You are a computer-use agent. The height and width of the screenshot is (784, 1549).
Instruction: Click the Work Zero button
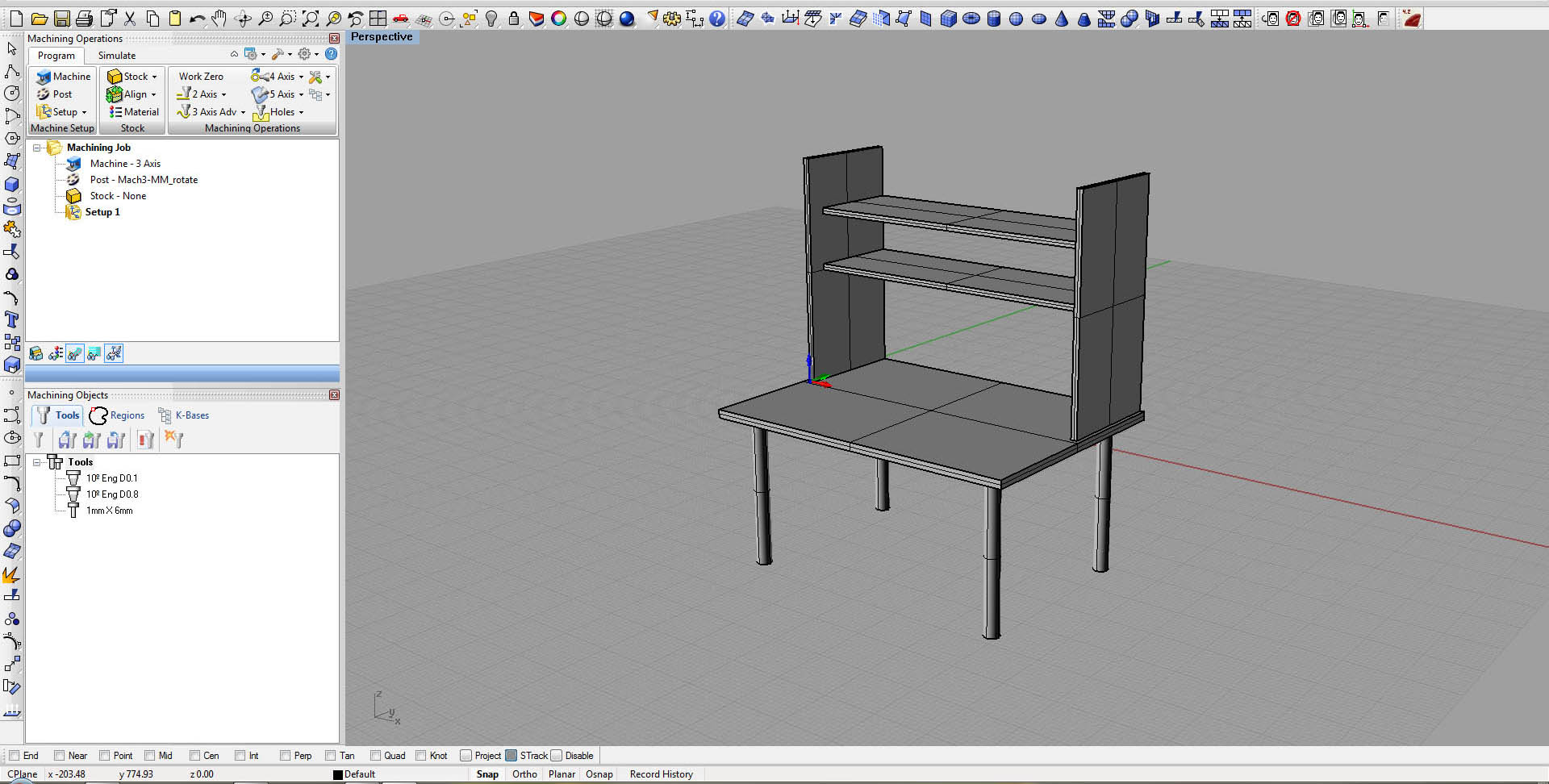tap(201, 77)
